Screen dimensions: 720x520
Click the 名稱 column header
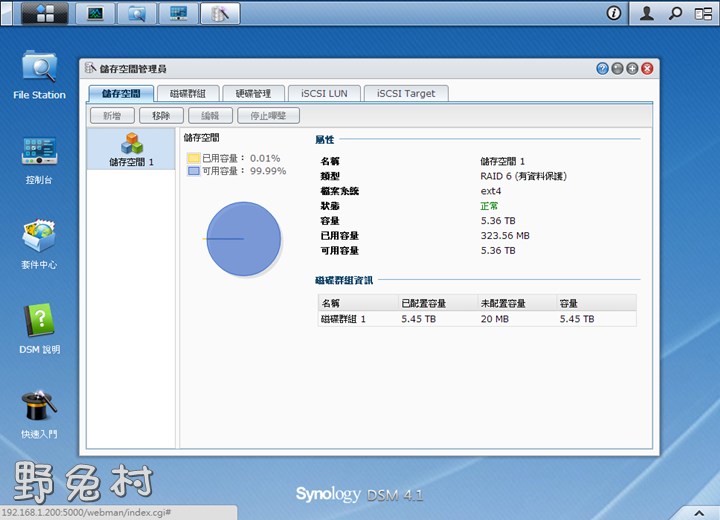(358, 303)
